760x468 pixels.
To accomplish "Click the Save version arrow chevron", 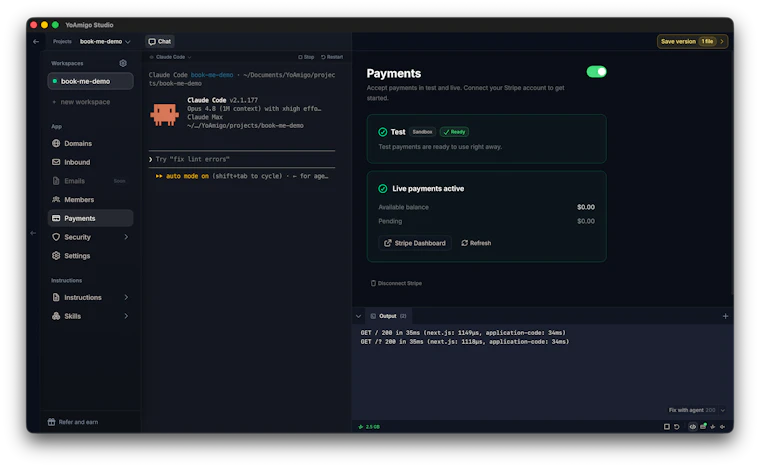I will (722, 42).
